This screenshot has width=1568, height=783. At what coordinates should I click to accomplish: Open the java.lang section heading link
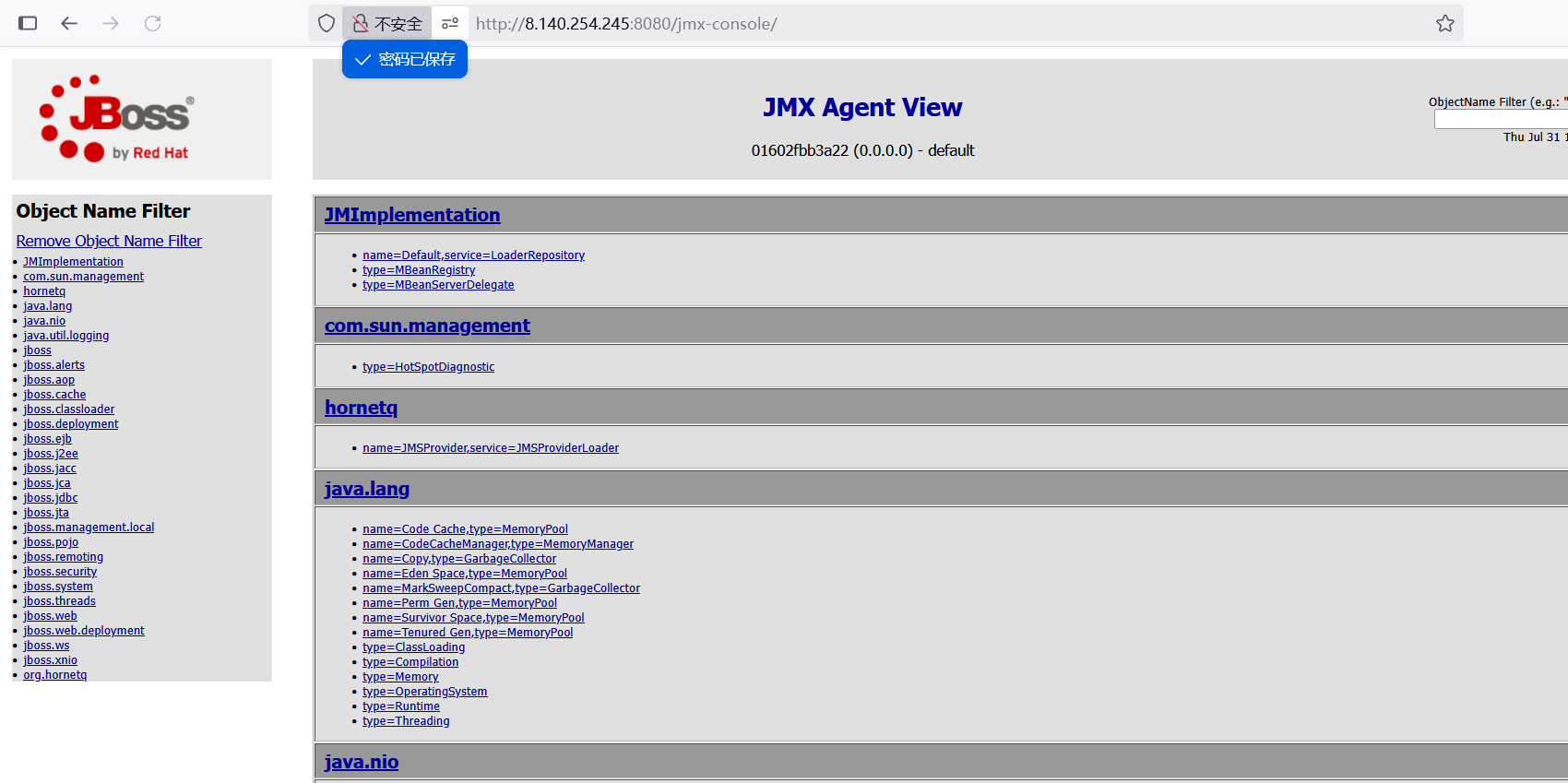[x=367, y=489]
